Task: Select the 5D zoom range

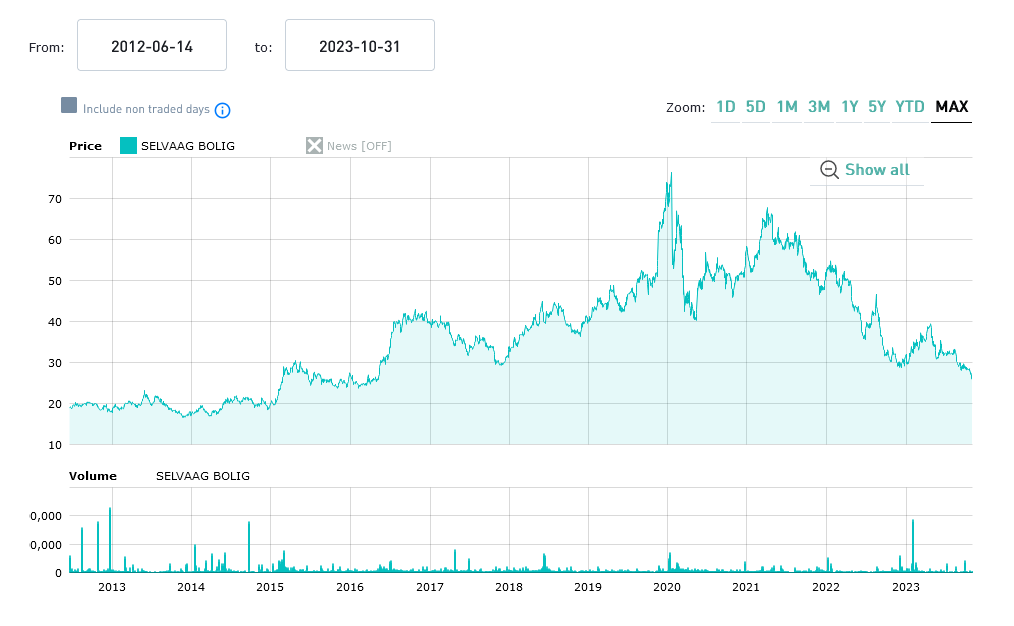Action: point(756,107)
